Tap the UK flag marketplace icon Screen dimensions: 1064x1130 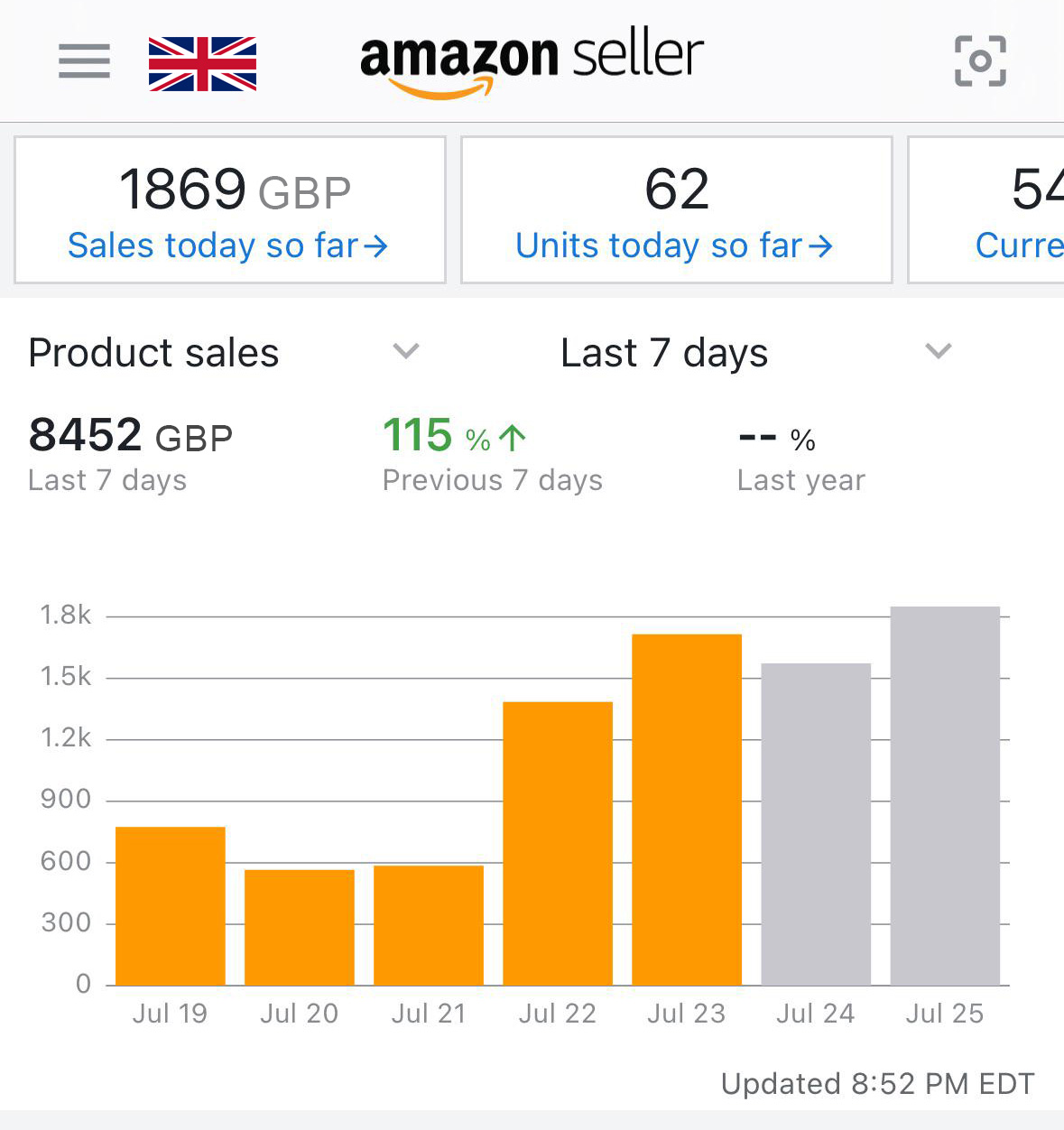pos(202,64)
